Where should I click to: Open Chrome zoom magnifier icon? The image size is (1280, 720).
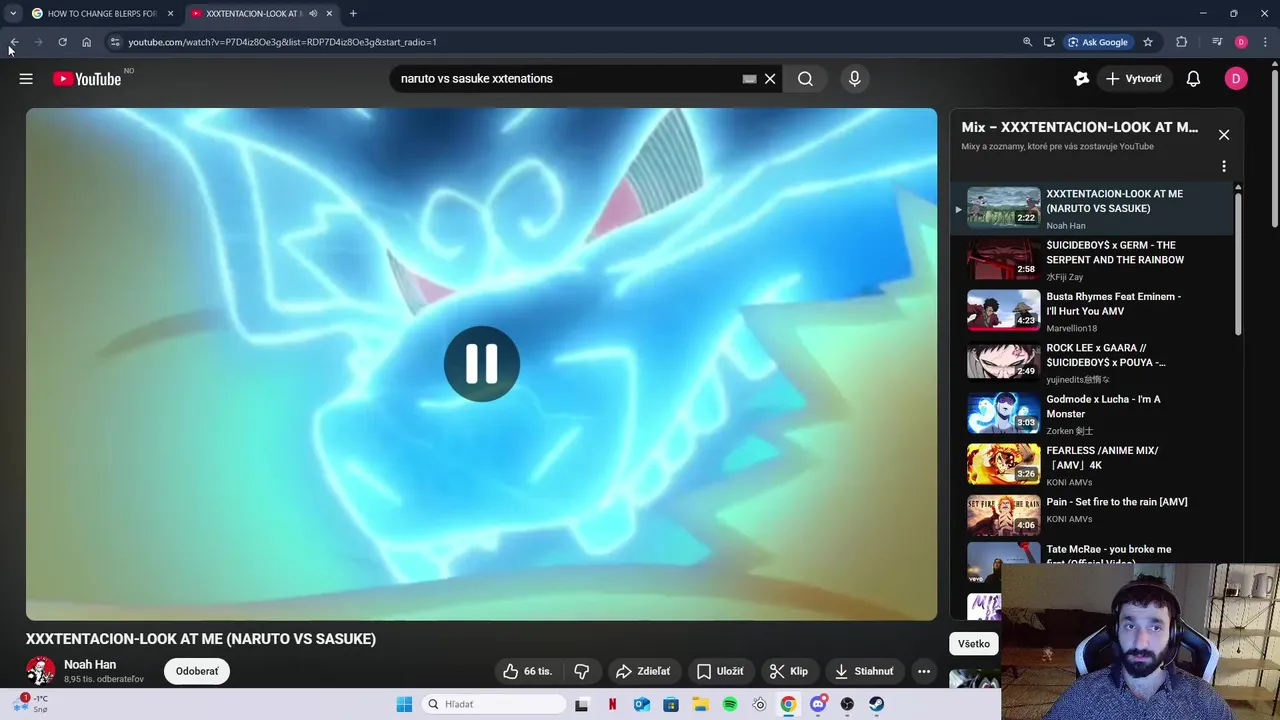pos(1027,42)
